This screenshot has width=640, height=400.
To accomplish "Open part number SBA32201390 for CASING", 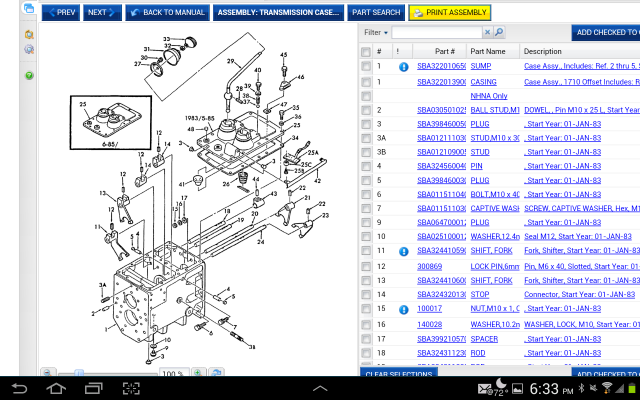I will (441, 82).
